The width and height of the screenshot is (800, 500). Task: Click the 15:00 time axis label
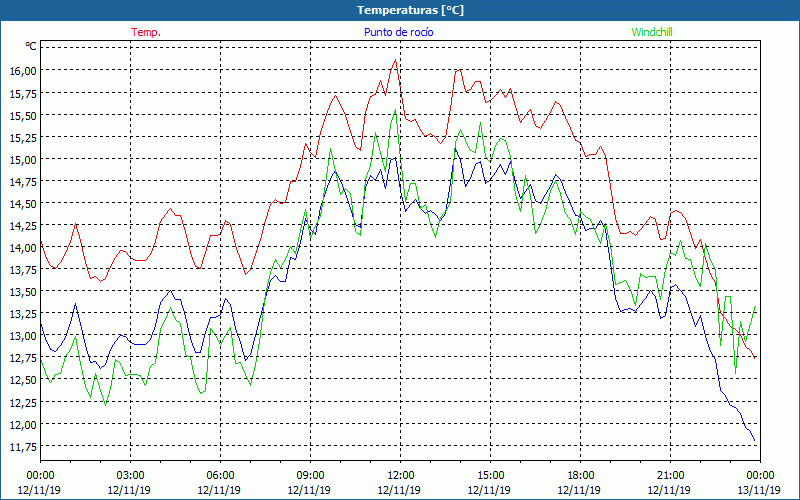coord(490,476)
